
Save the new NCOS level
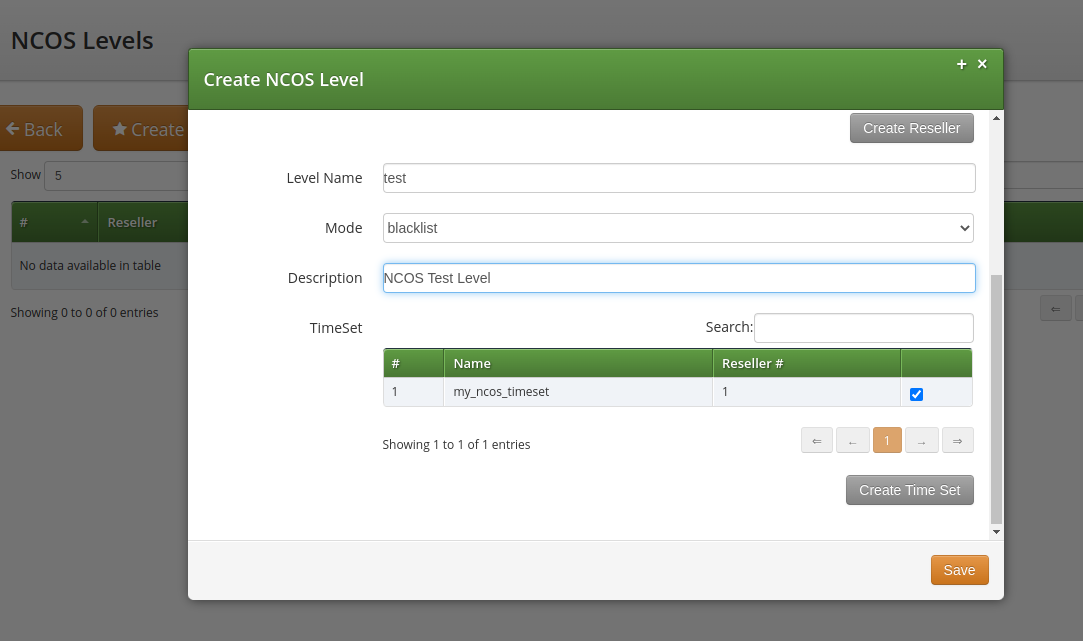click(x=959, y=569)
